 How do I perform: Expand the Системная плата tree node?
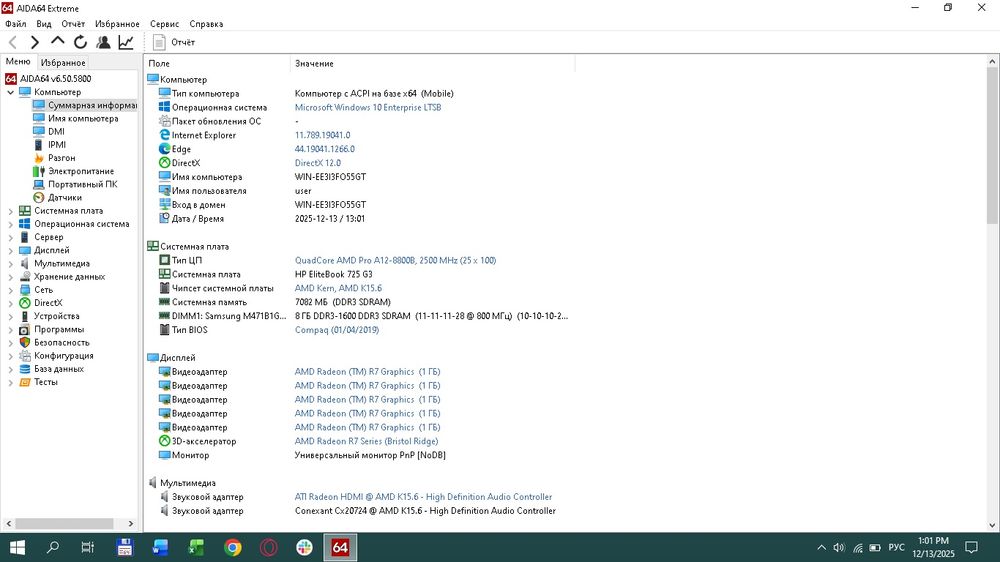(10, 211)
